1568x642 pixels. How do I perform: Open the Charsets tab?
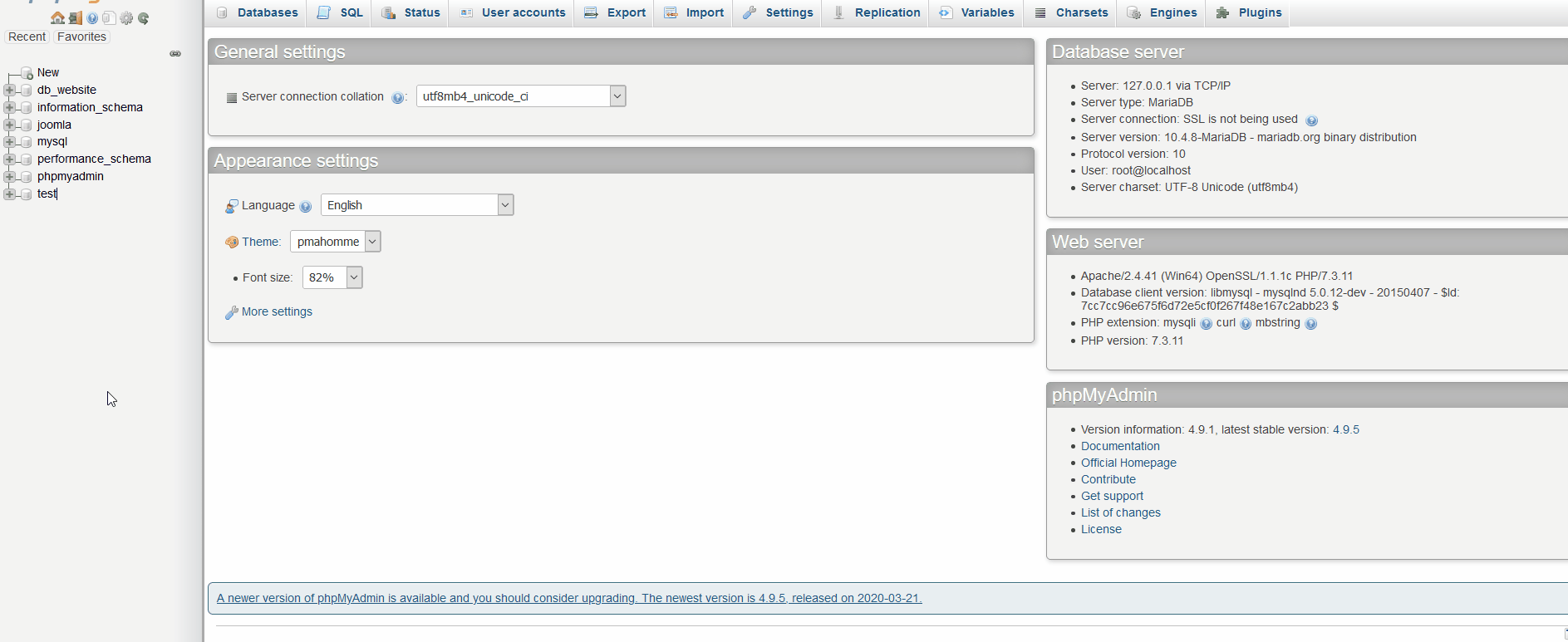click(x=1070, y=12)
